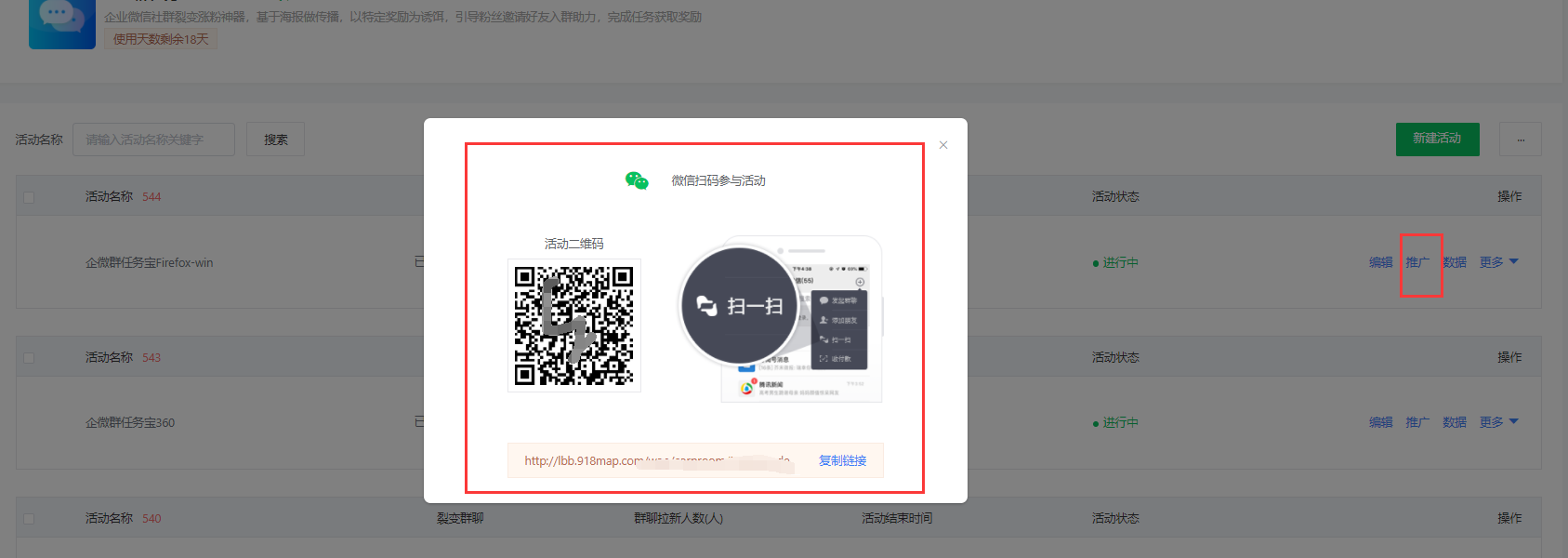
Task: Click the activity QR code image
Action: (574, 325)
